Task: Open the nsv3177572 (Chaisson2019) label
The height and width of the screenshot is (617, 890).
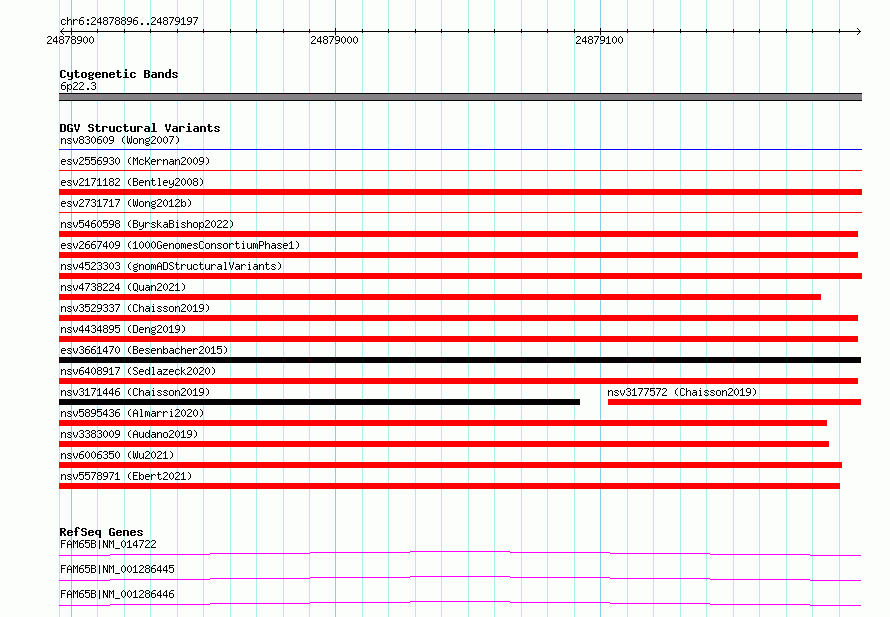Action: (x=682, y=392)
